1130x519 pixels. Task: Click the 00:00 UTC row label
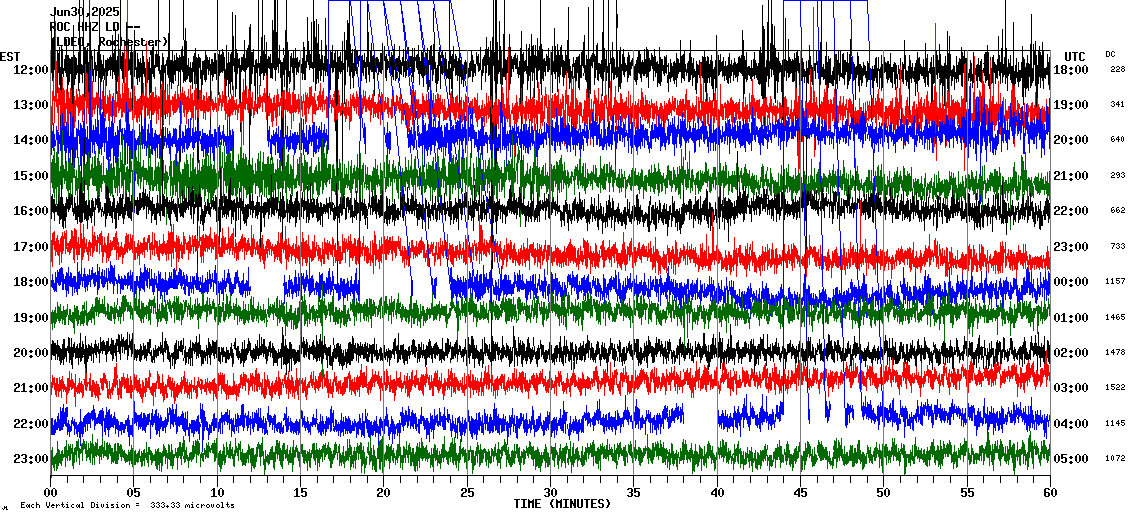pos(1071,282)
